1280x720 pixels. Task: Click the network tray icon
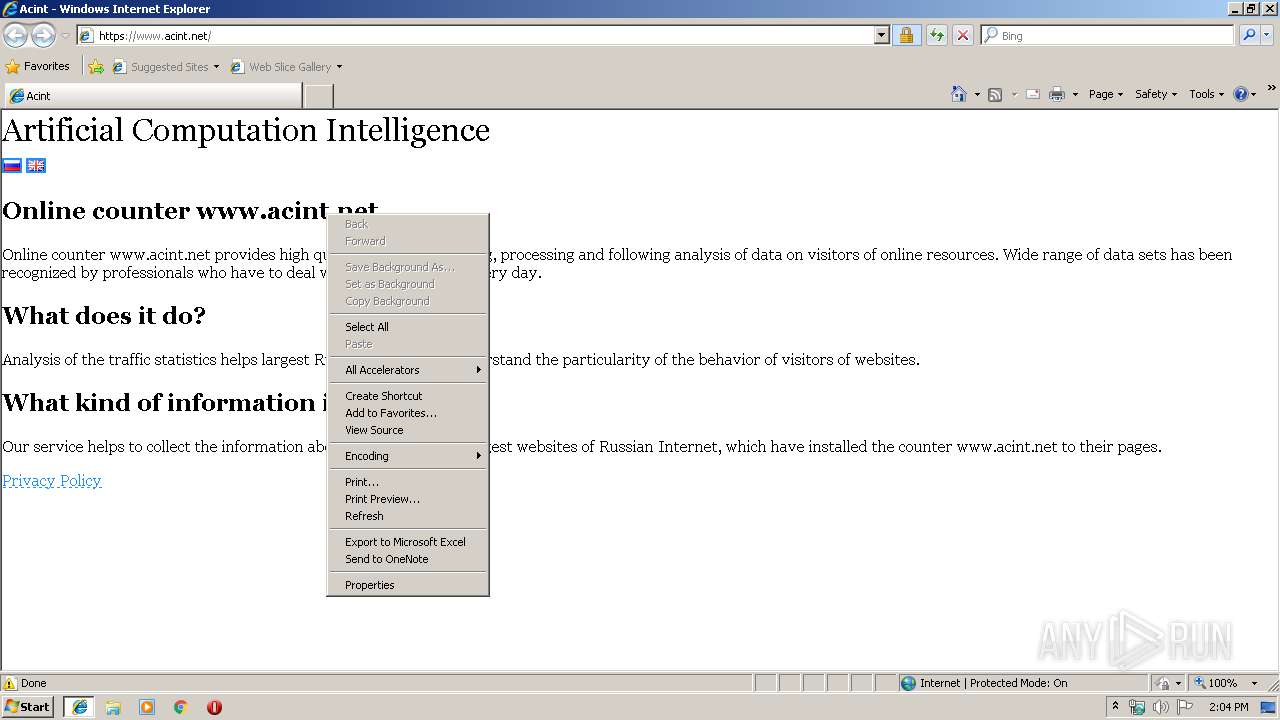coord(1137,707)
